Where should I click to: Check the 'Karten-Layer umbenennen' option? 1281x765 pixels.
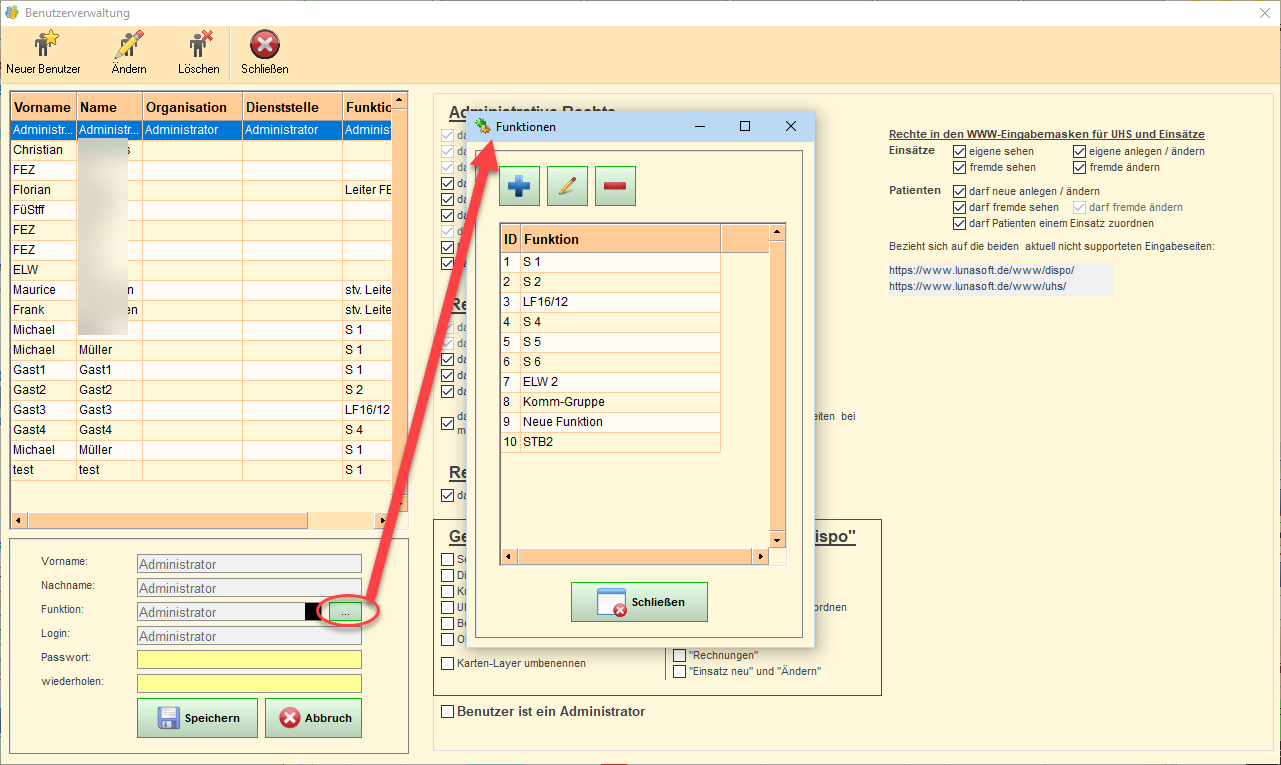coord(448,663)
